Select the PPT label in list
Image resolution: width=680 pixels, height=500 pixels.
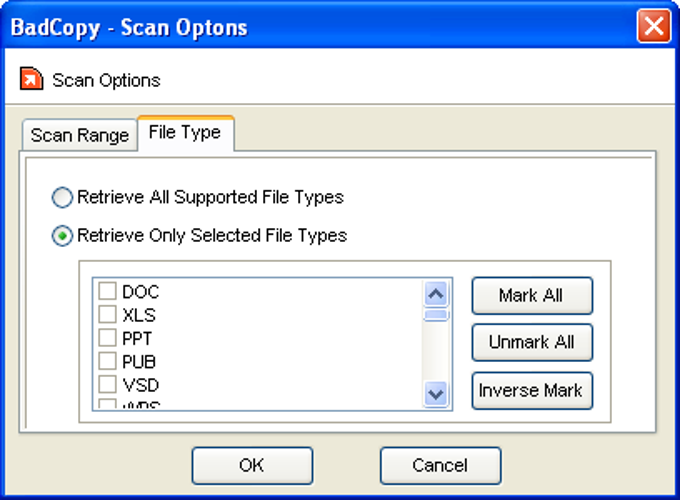[x=137, y=338]
